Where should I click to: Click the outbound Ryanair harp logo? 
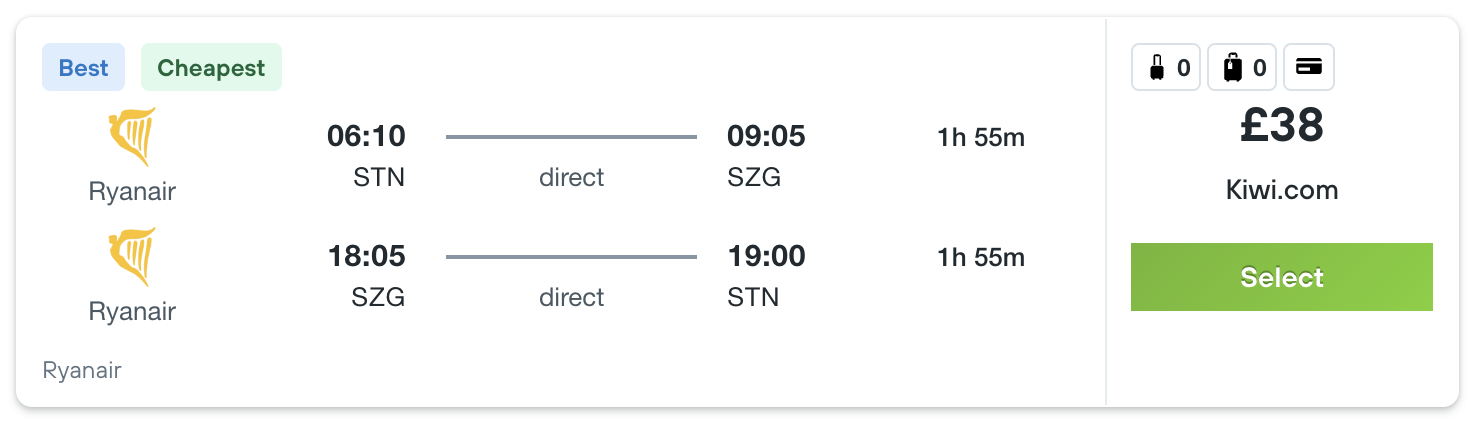[132, 137]
